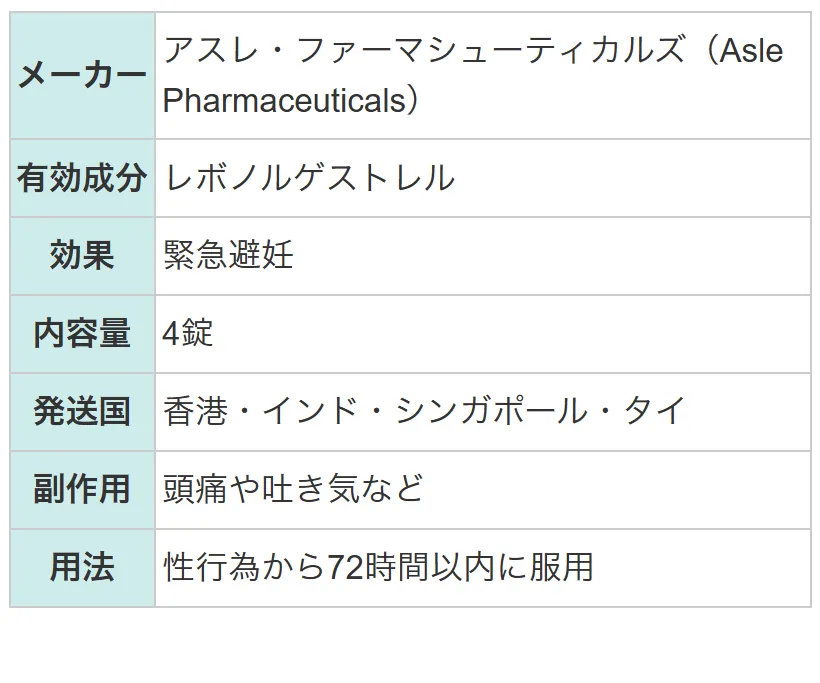Click the 副作用 row label
820x683 pixels.
82,490
